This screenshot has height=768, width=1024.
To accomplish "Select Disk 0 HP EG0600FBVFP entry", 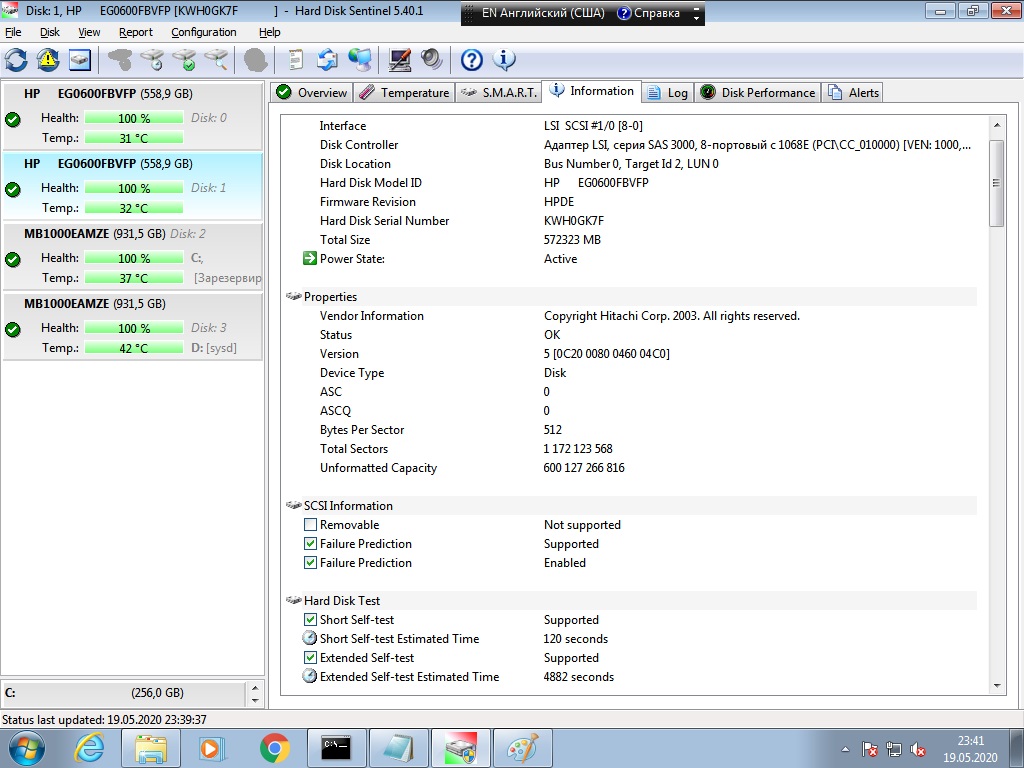I will (133, 116).
